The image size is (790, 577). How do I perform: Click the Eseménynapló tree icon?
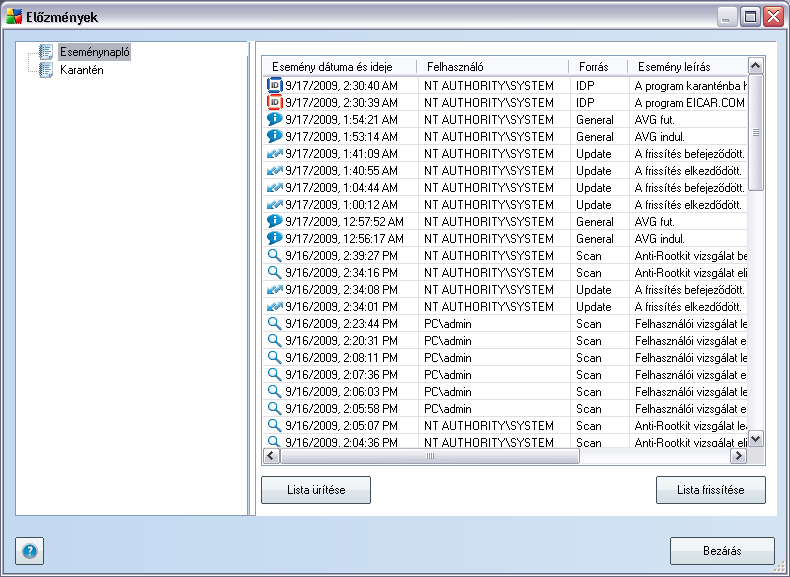[46, 51]
